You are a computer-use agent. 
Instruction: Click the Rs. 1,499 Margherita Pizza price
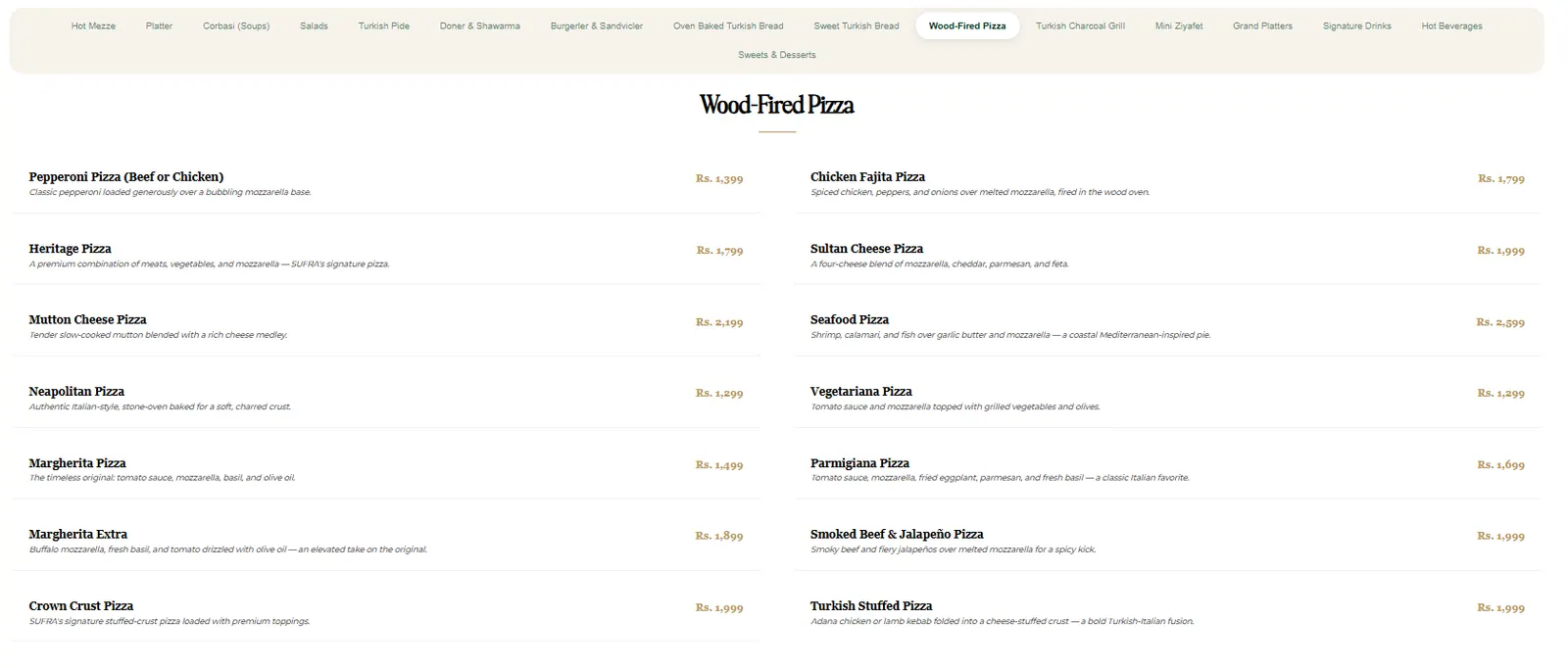tap(719, 465)
